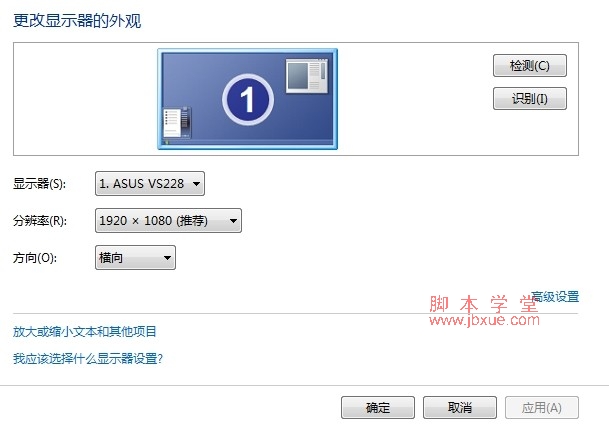609x448 pixels.
Task: Click the 识别(I) identify button
Action: 530,99
